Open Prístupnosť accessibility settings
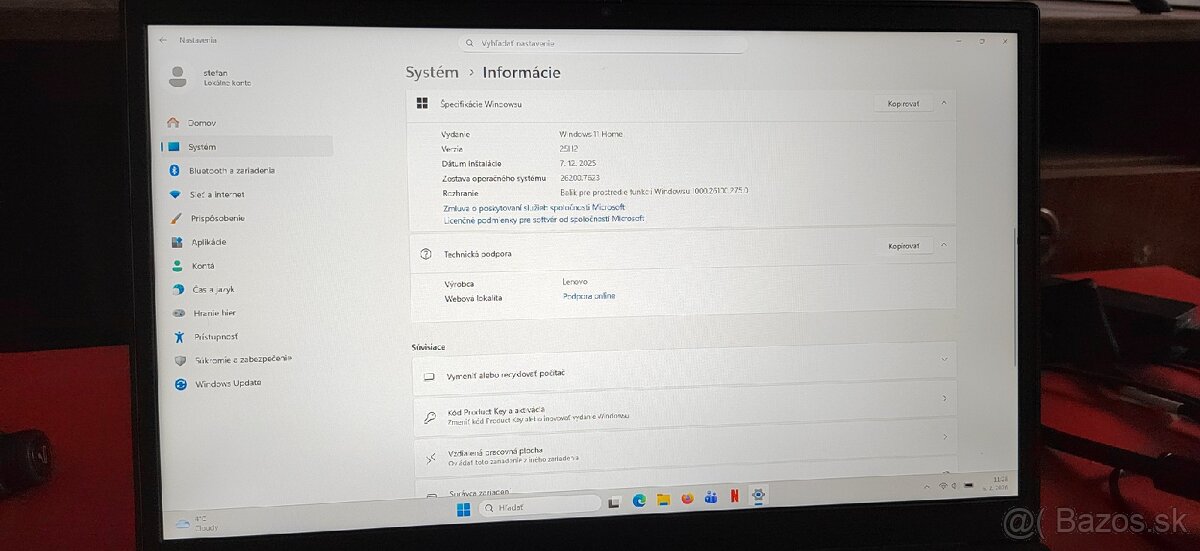 247,337
